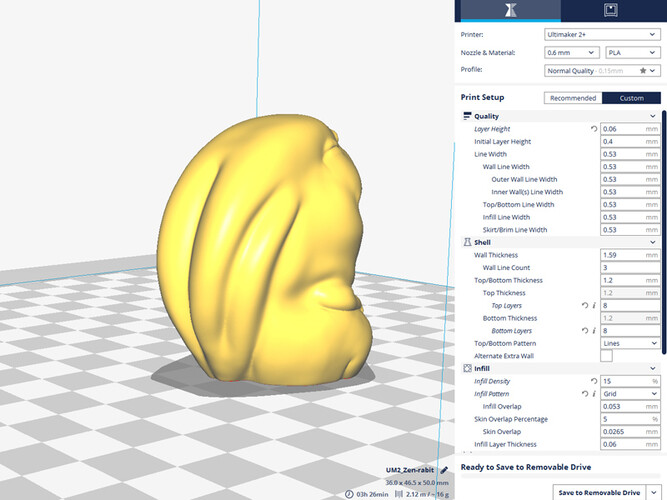
Task: Reset Infill Density to default
Action: [x=594, y=381]
